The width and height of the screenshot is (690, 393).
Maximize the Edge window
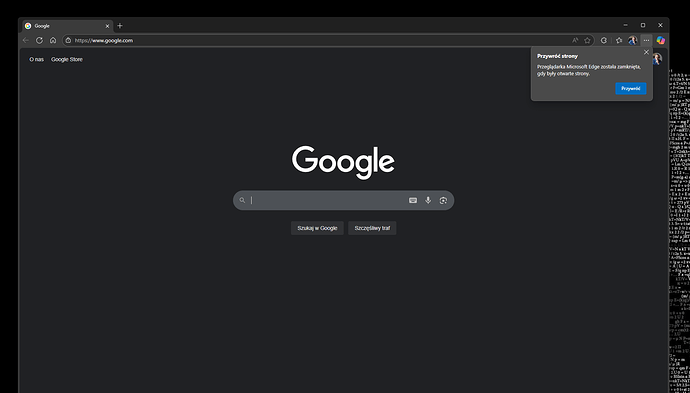[643, 26]
